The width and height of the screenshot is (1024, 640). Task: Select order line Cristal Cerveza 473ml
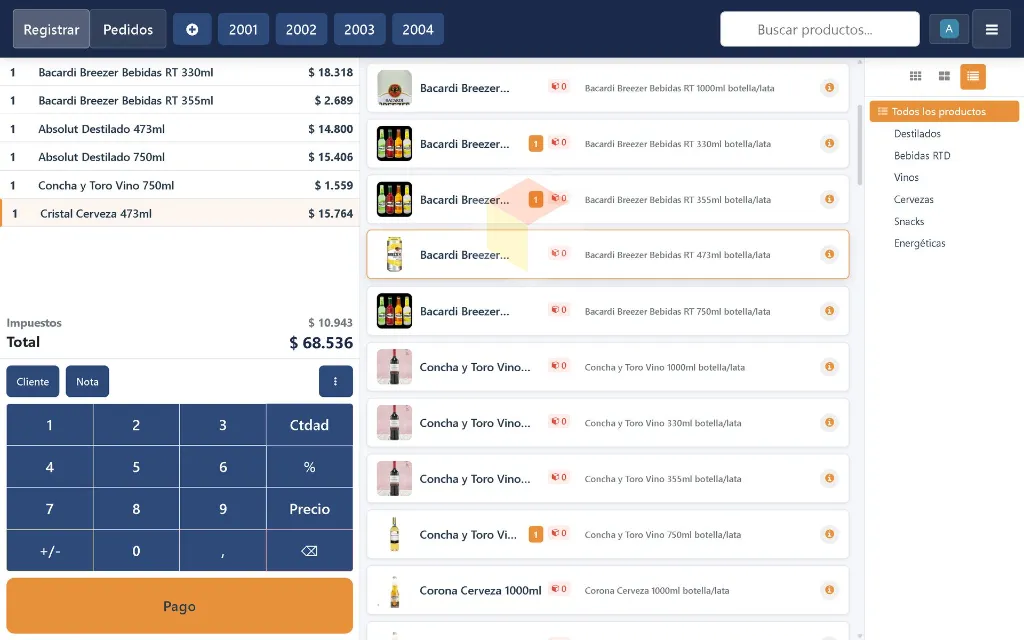pyautogui.click(x=180, y=214)
